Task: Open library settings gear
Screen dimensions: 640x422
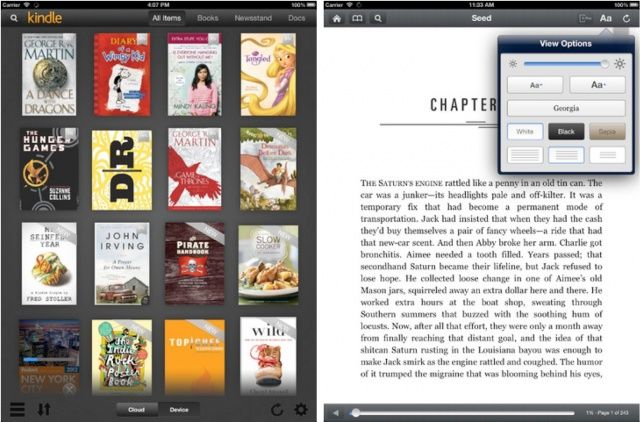Action: pos(301,409)
